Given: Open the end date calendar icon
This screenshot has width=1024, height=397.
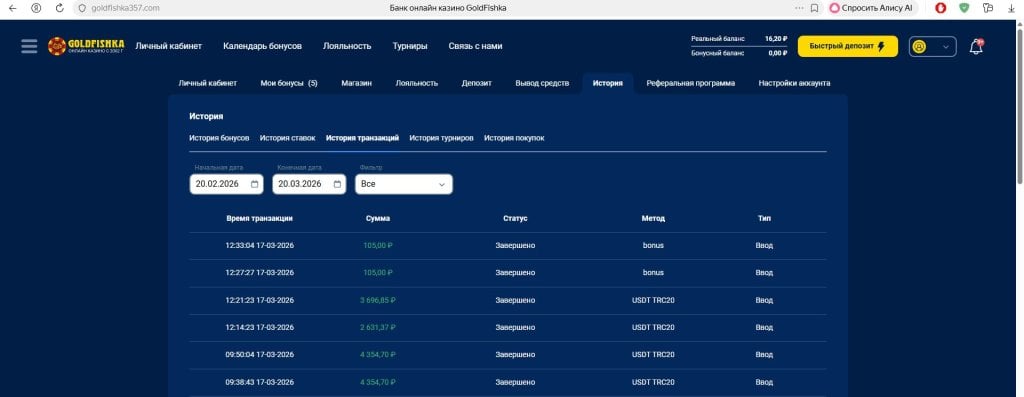Looking at the screenshot, I should click(x=337, y=184).
